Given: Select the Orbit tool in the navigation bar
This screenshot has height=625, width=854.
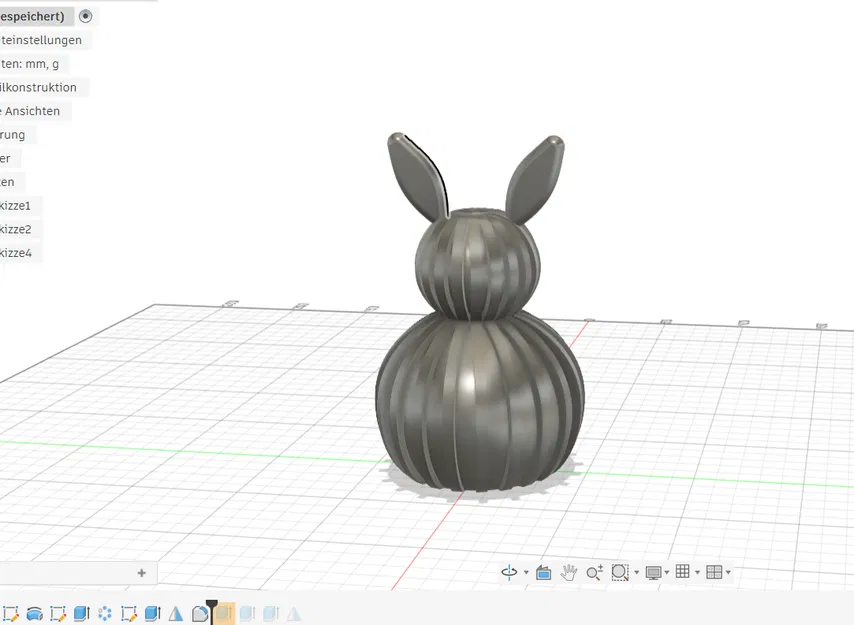Looking at the screenshot, I should coord(508,572).
